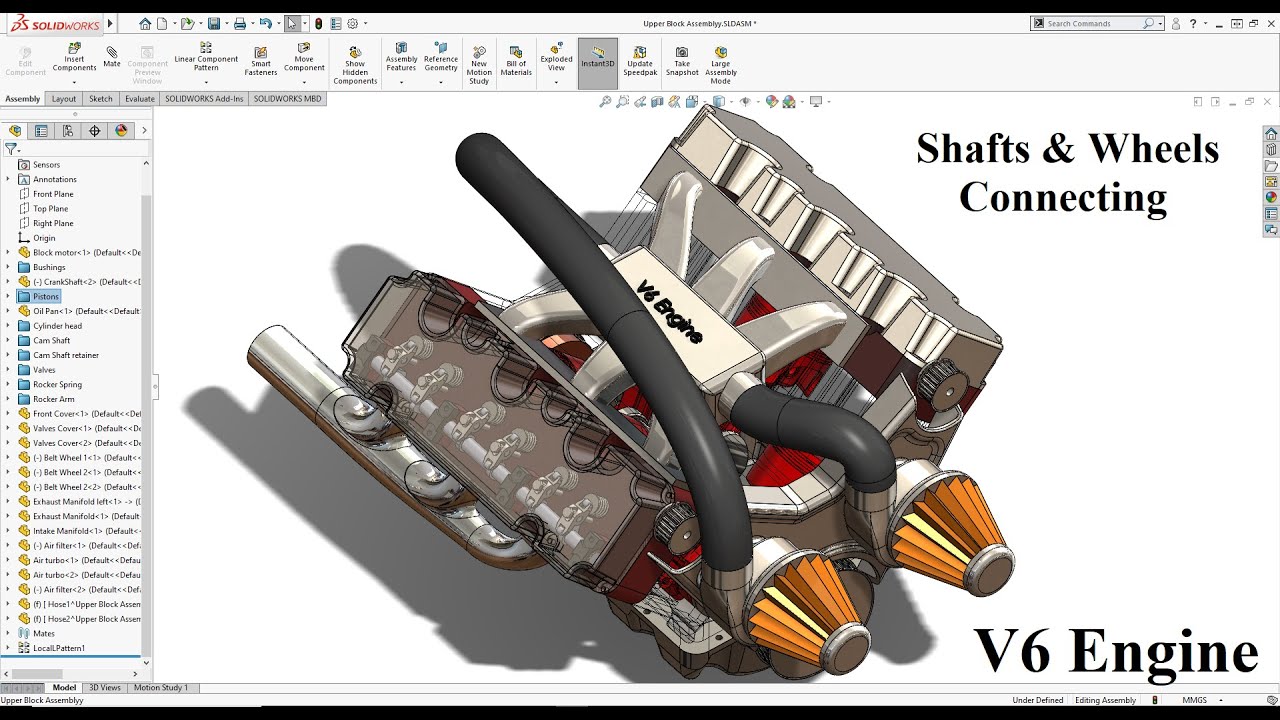The height and width of the screenshot is (720, 1280).
Task: Open the Linear Component Pattern tool
Action: [x=206, y=56]
